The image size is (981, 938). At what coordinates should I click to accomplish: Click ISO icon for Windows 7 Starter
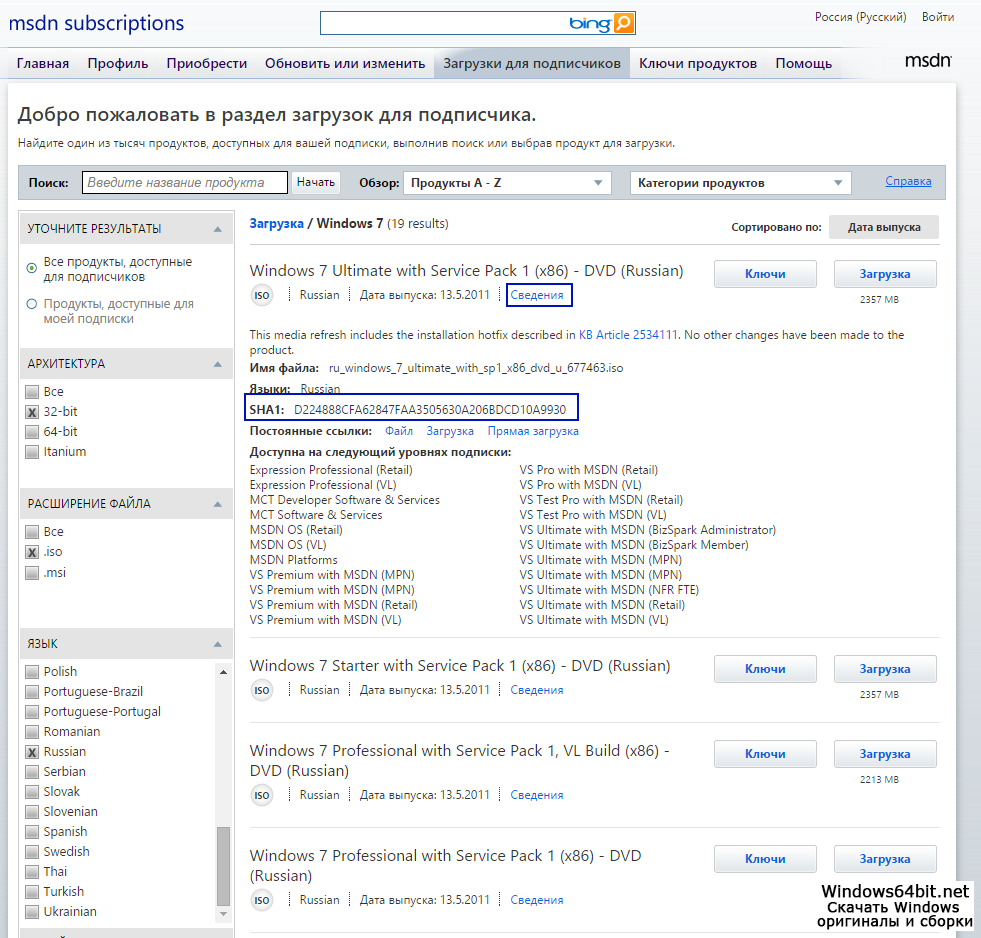pos(262,690)
